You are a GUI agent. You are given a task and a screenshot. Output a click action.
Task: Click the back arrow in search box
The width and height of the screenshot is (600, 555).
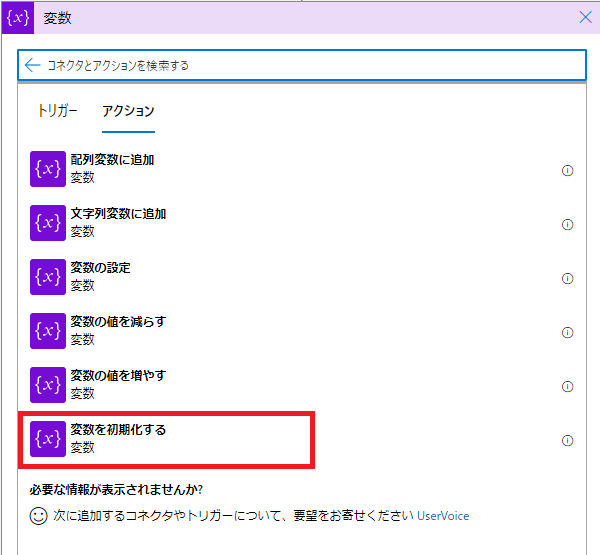(x=33, y=65)
